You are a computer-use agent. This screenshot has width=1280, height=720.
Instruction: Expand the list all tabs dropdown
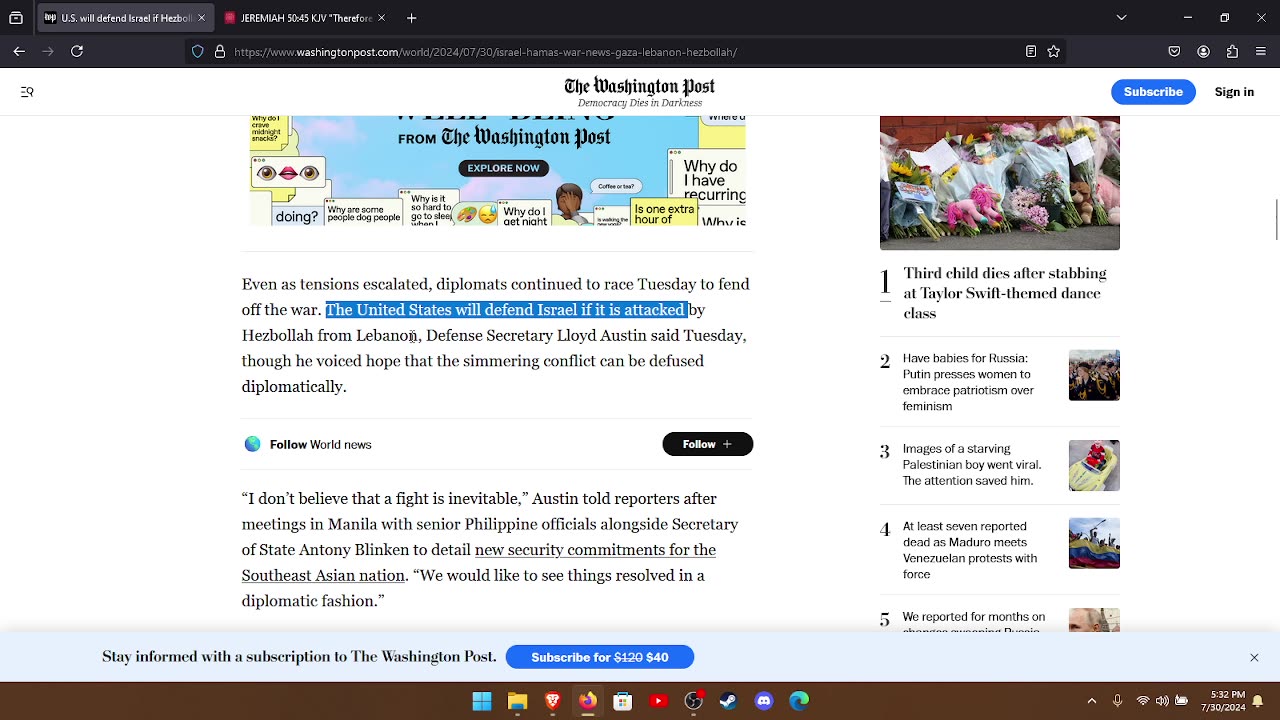click(x=1121, y=18)
